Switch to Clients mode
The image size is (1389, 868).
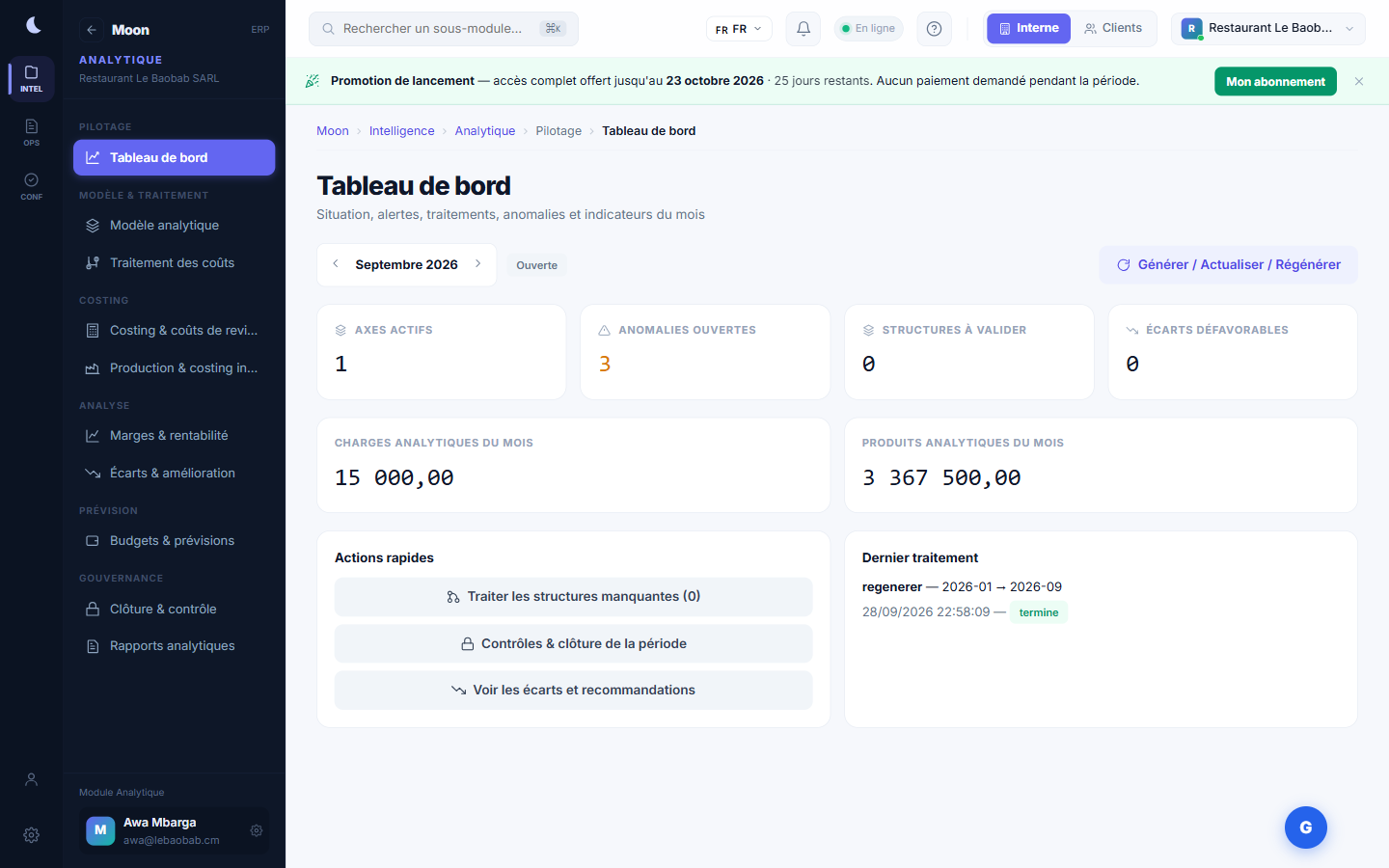click(1112, 29)
